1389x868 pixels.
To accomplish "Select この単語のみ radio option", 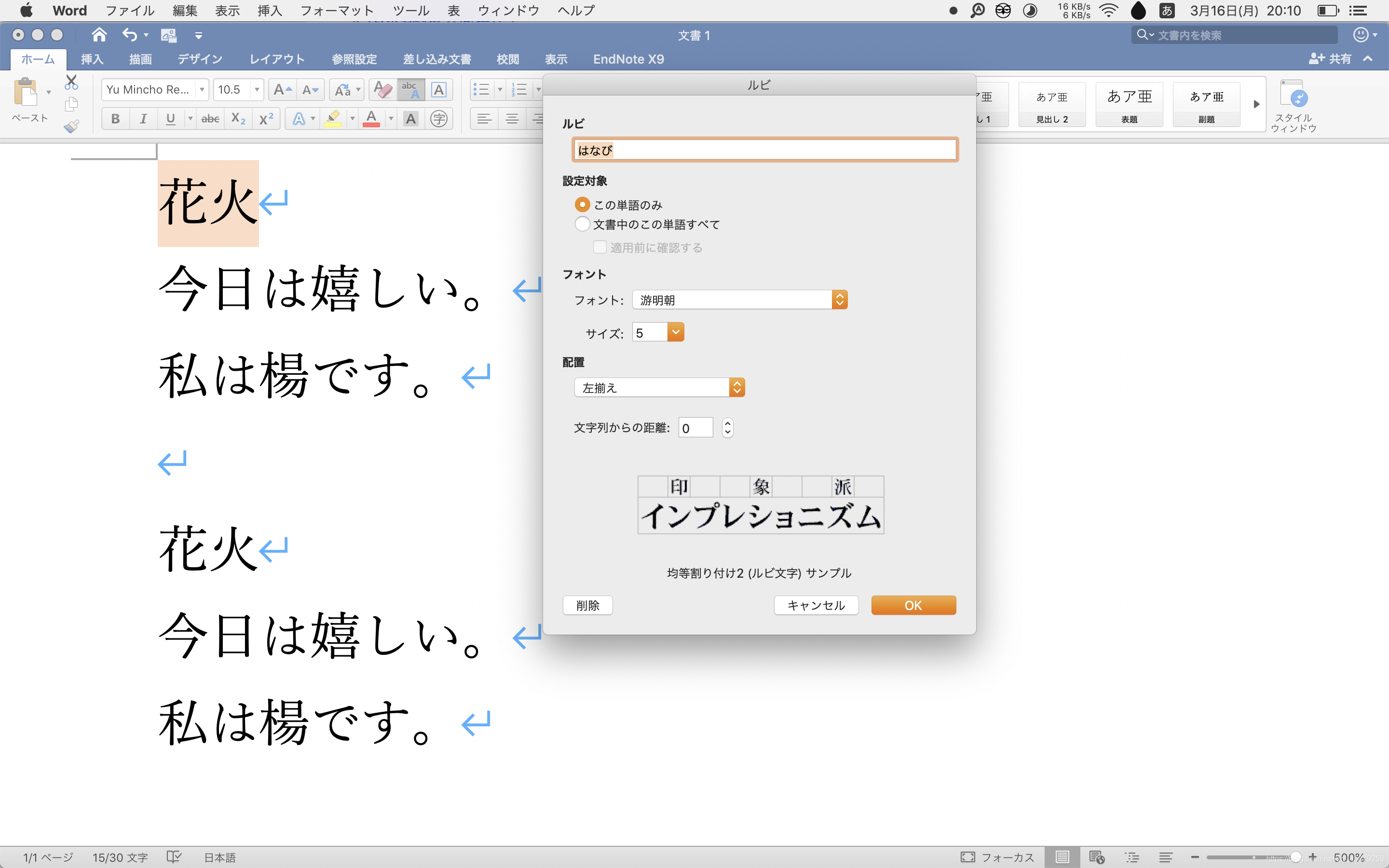I will 582,205.
